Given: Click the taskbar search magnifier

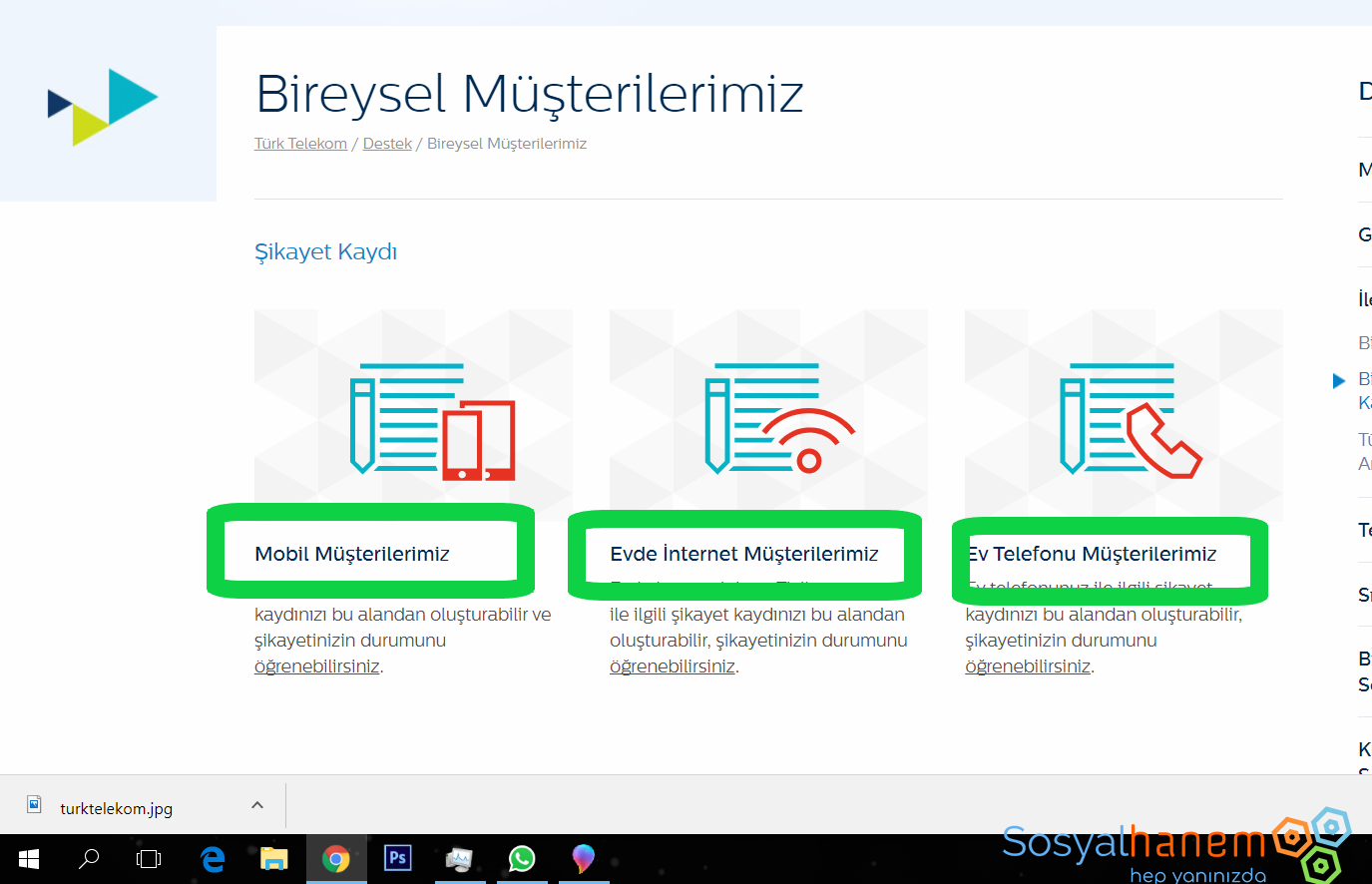Looking at the screenshot, I should (x=89, y=858).
